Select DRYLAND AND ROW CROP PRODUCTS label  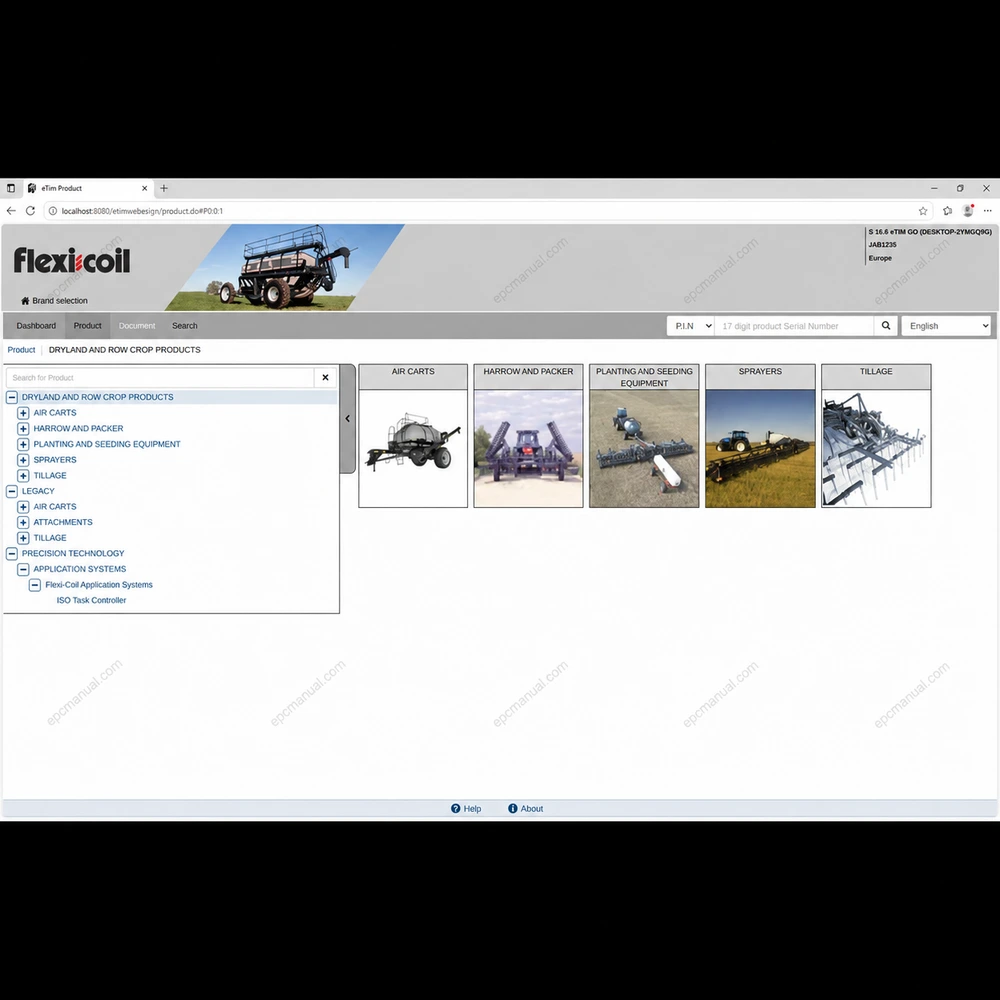coord(98,397)
